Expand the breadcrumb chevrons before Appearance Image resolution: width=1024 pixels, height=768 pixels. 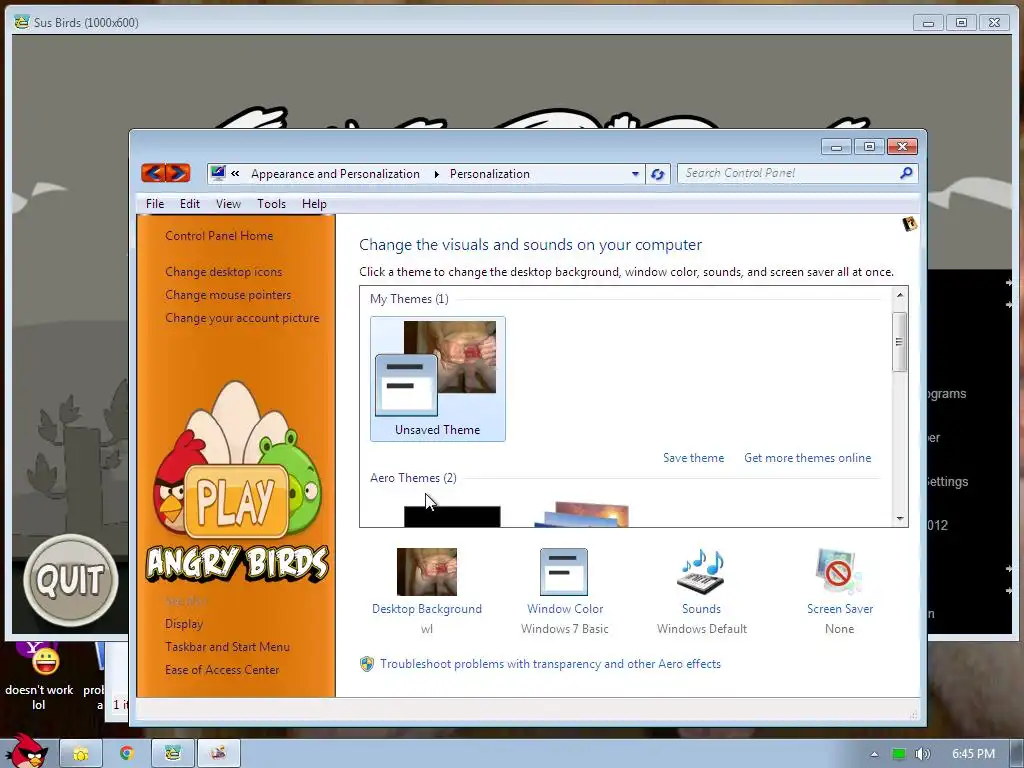[x=235, y=174]
